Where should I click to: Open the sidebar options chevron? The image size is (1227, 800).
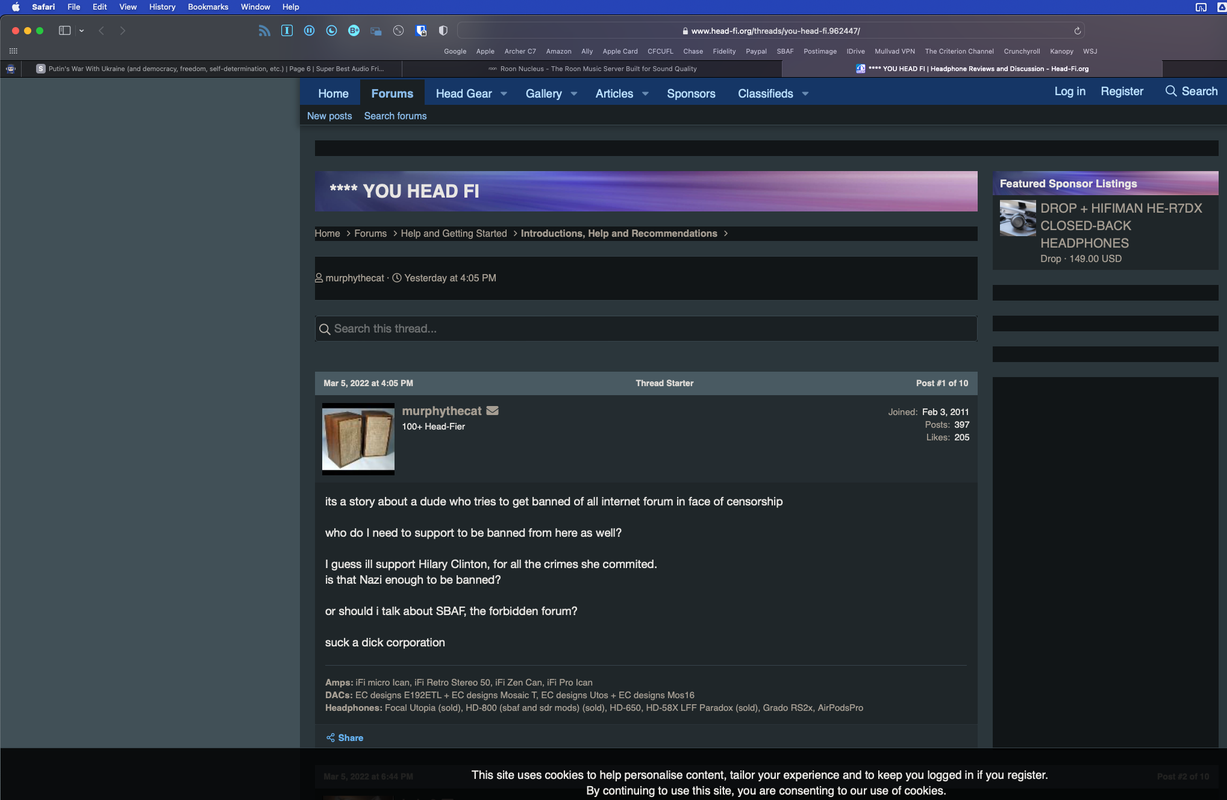tap(81, 31)
